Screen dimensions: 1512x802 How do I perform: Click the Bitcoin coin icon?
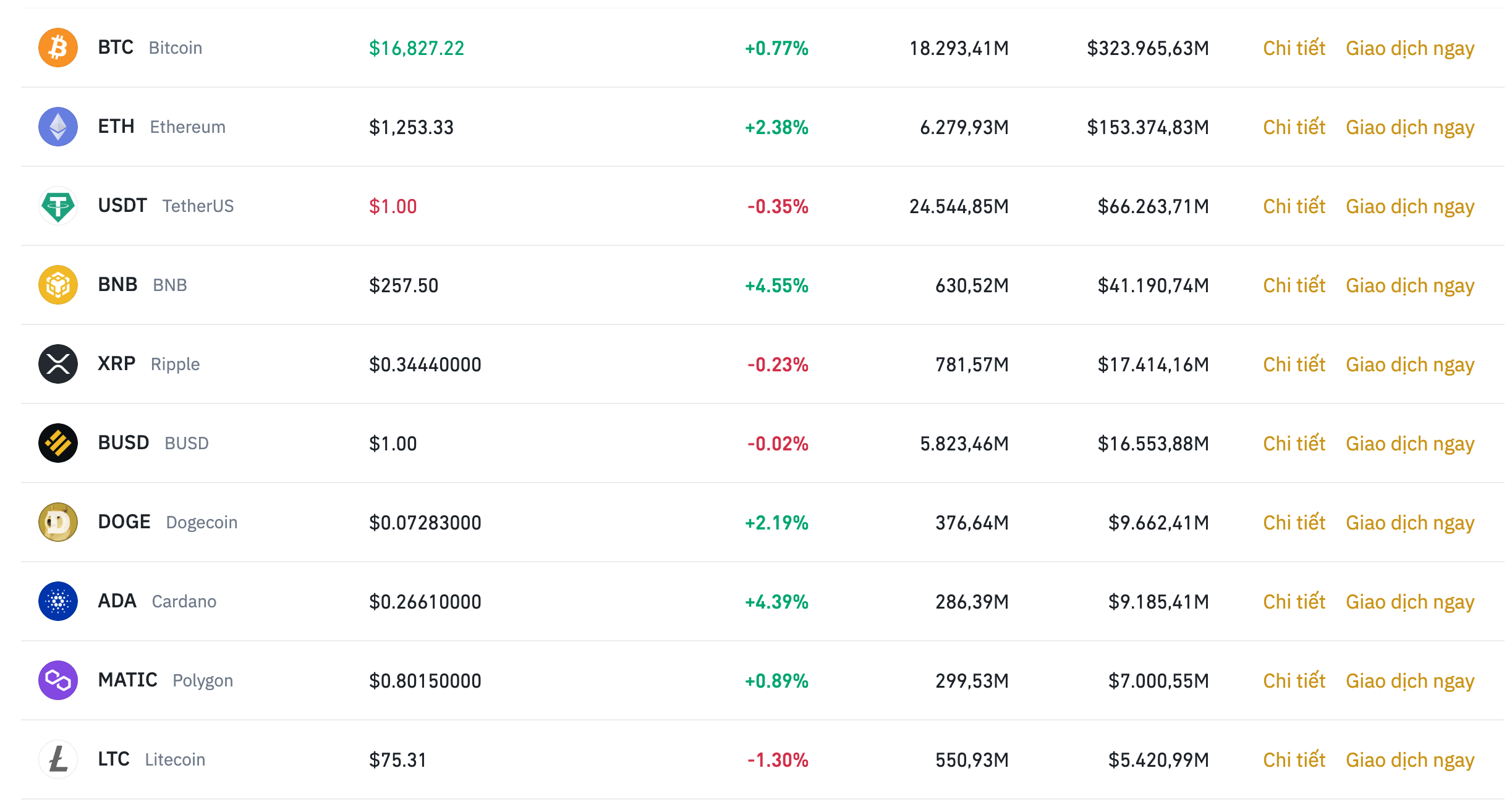coord(58,48)
